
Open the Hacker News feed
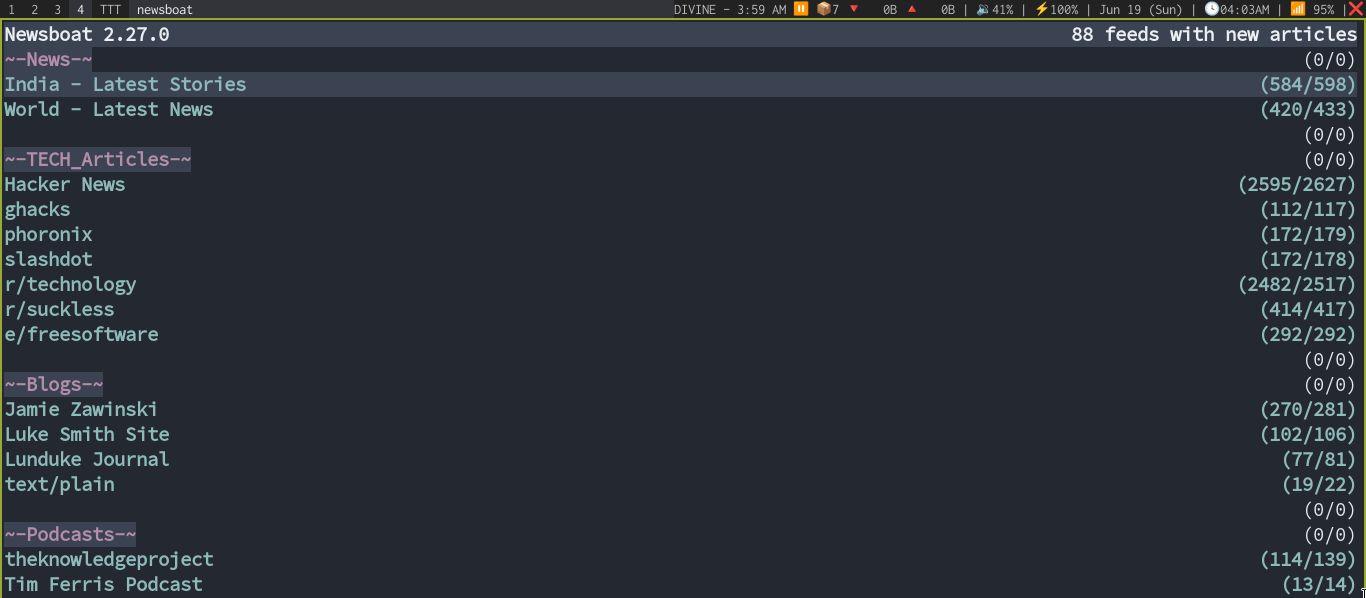click(64, 184)
